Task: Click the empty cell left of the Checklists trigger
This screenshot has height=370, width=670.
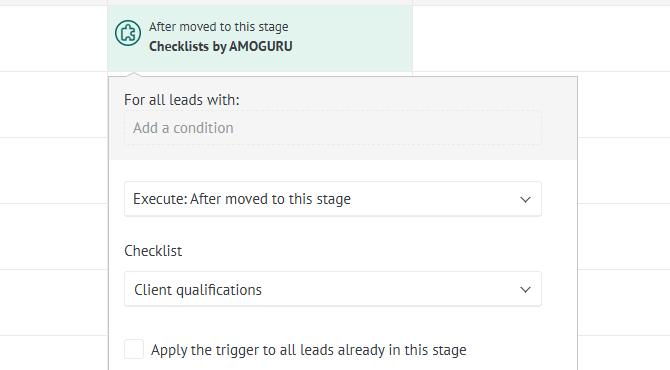Action: (x=53, y=38)
